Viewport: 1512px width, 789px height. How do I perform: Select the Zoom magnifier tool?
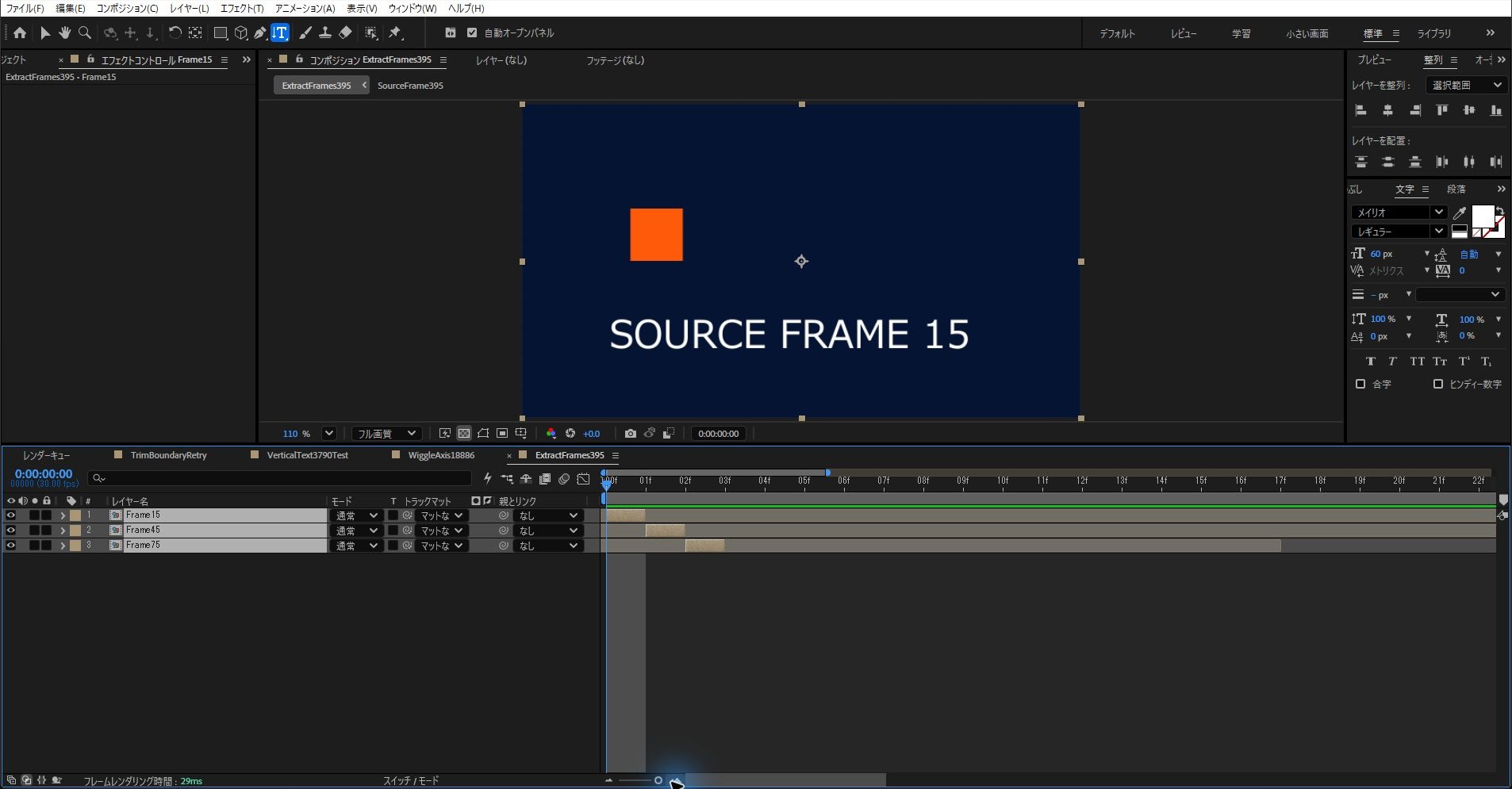85,33
